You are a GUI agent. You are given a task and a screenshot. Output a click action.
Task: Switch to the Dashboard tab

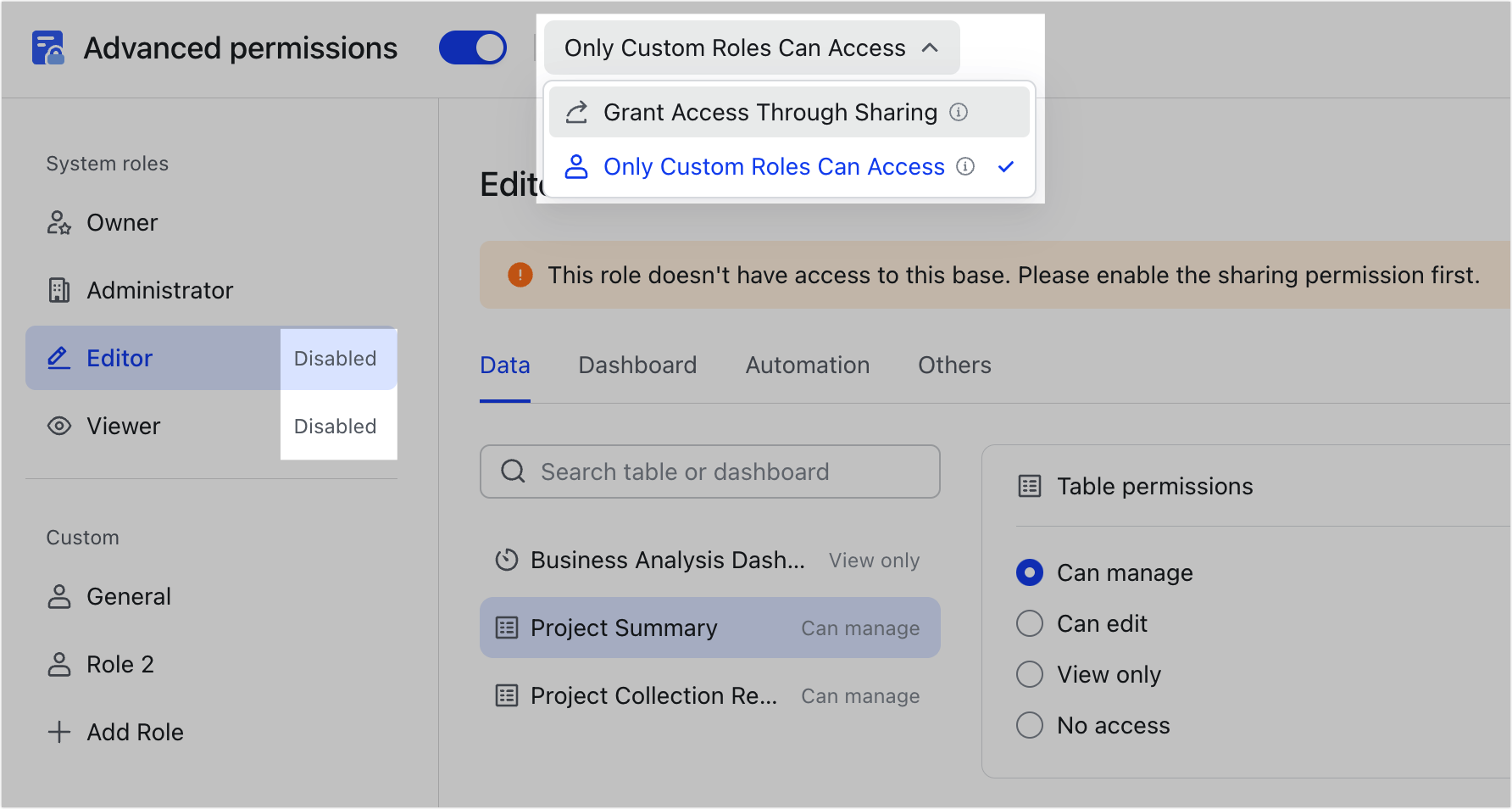pos(637,365)
